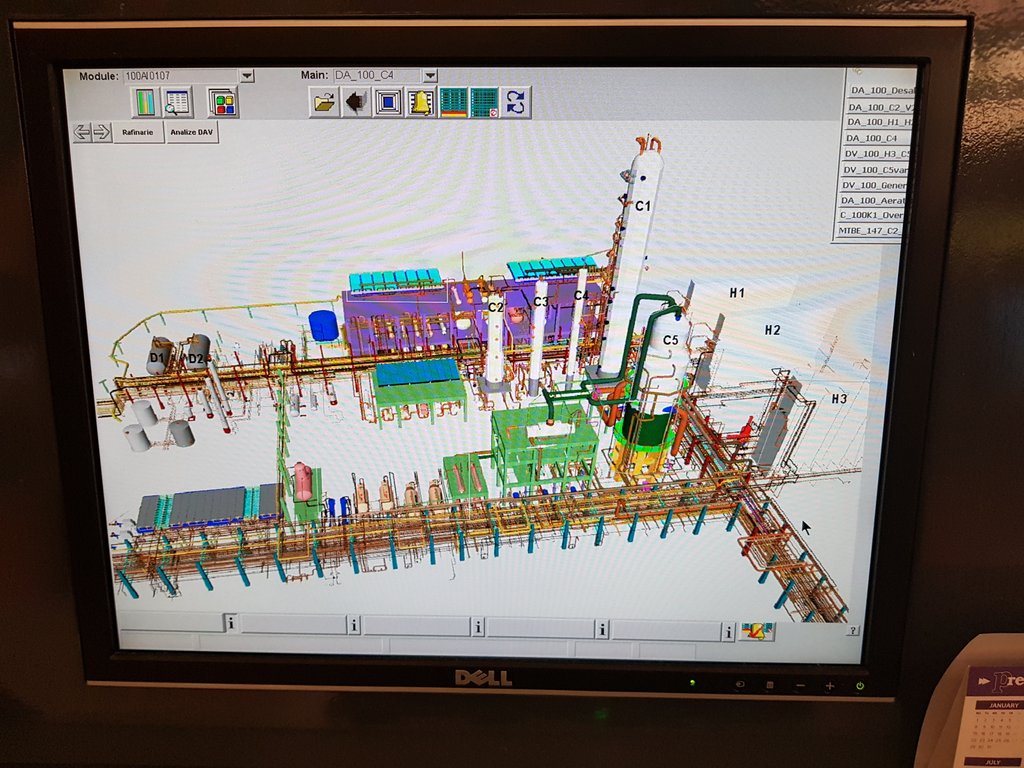
Task: Click the pink vertical vessel in 3D model
Action: pyautogui.click(x=302, y=481)
